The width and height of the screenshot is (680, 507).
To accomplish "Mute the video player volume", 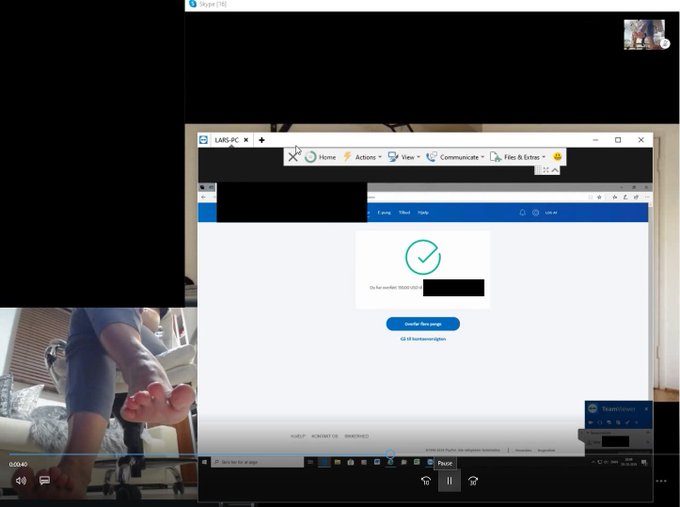I will pyautogui.click(x=21, y=481).
